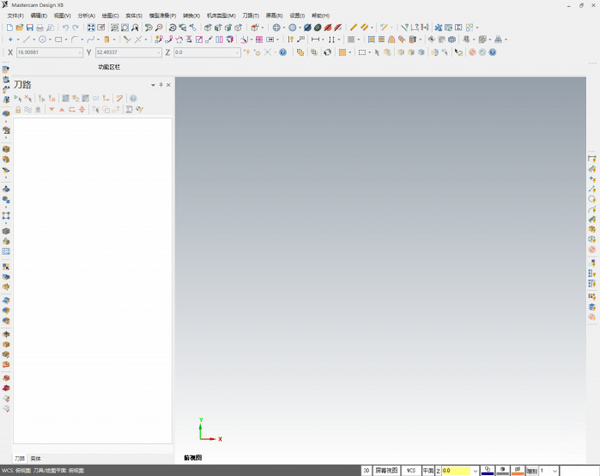Viewport: 600px width, 476px height.
Task: Close the toolpath panel
Action: (168, 85)
